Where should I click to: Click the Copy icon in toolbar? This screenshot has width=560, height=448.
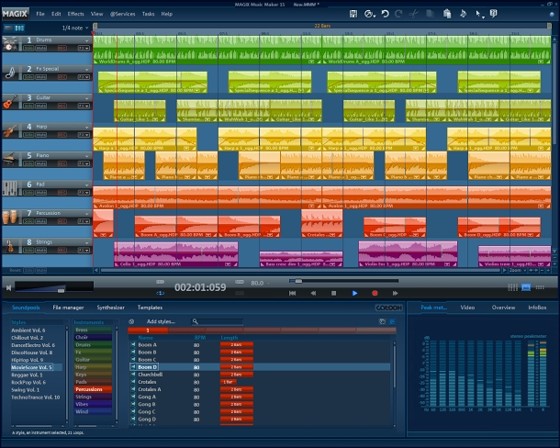pos(430,14)
